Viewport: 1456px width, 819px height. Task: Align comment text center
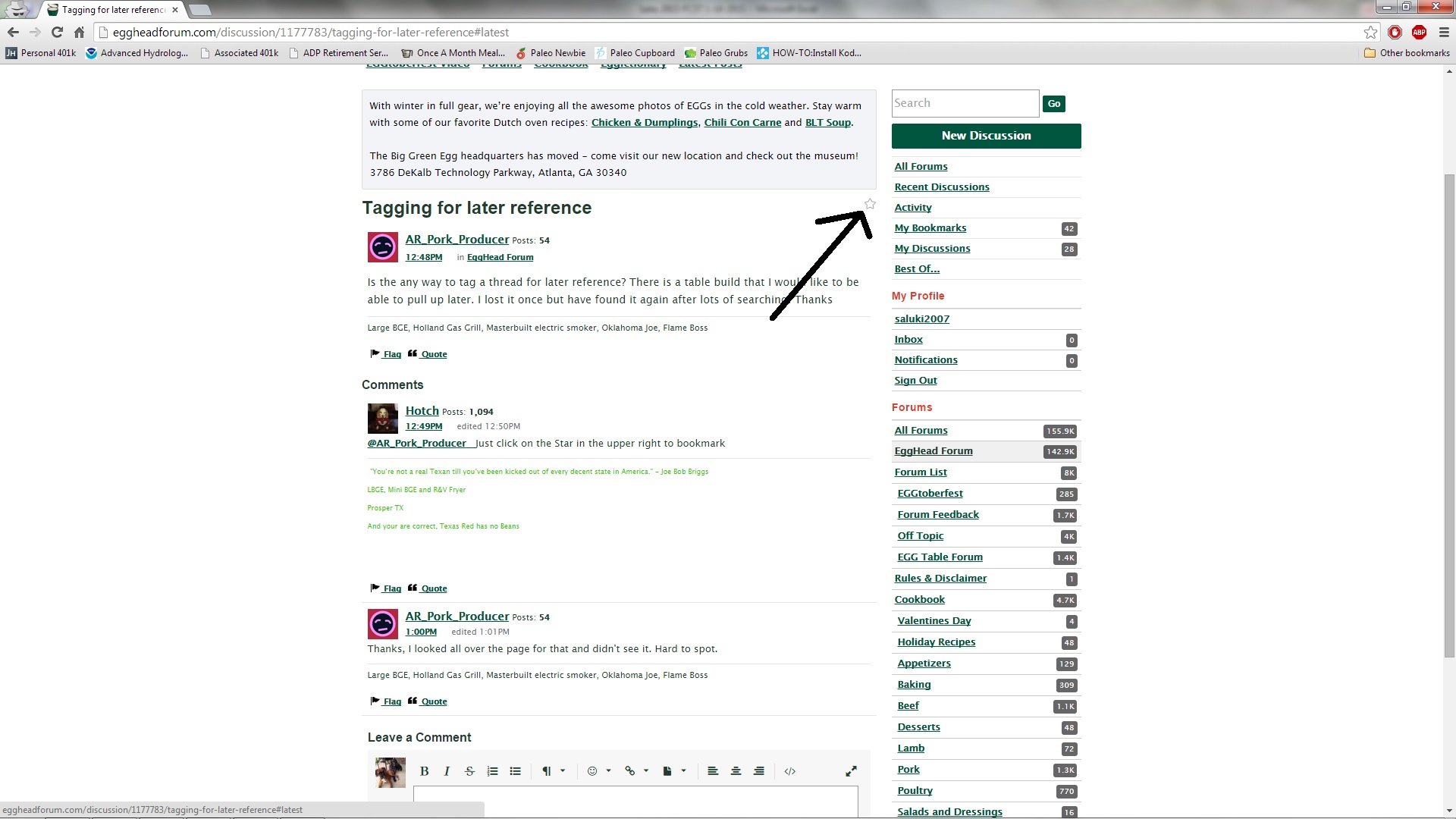[x=736, y=771]
